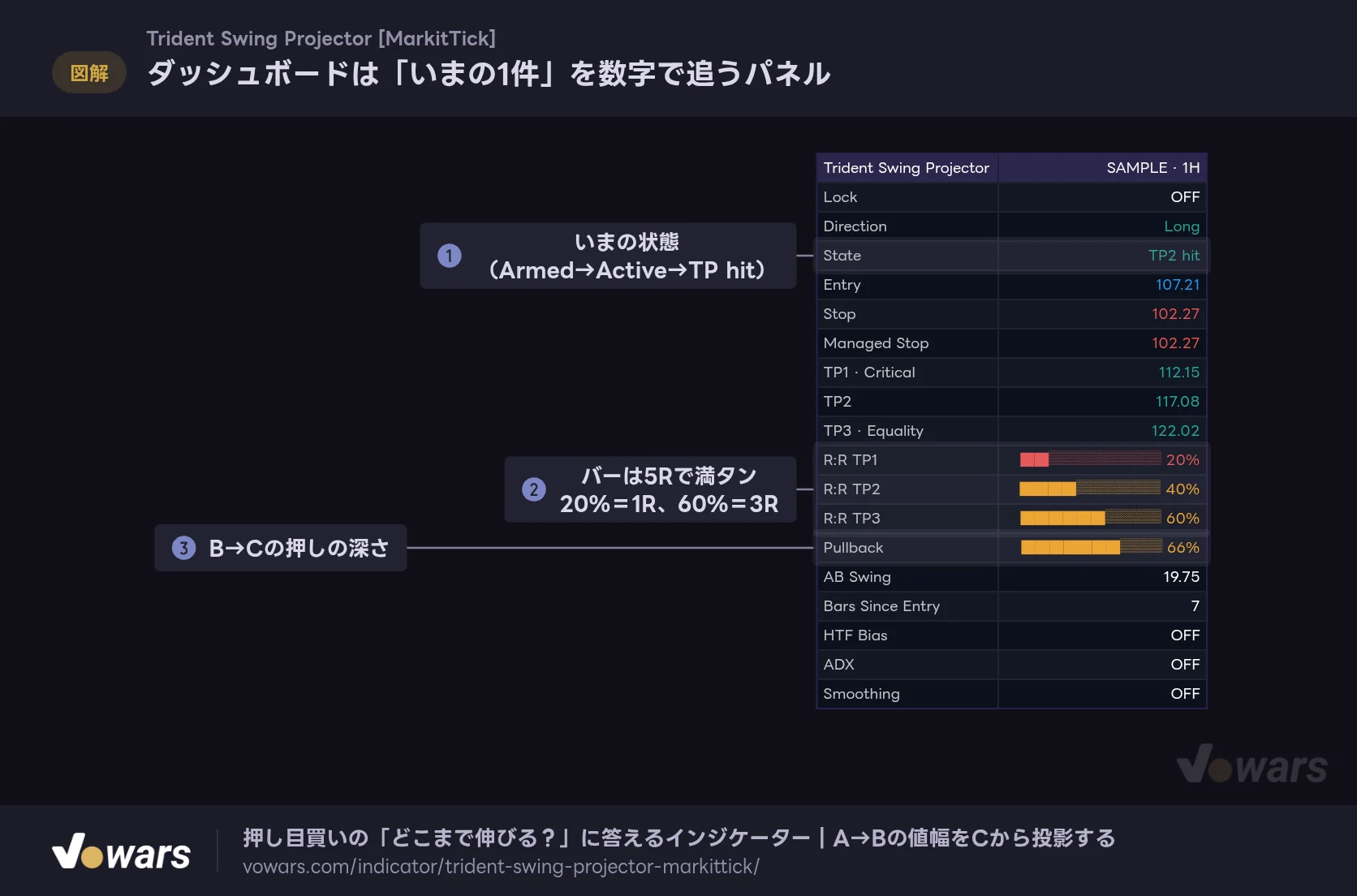Select the Lock row OFF value
The height and width of the screenshot is (896, 1357).
click(x=1185, y=197)
